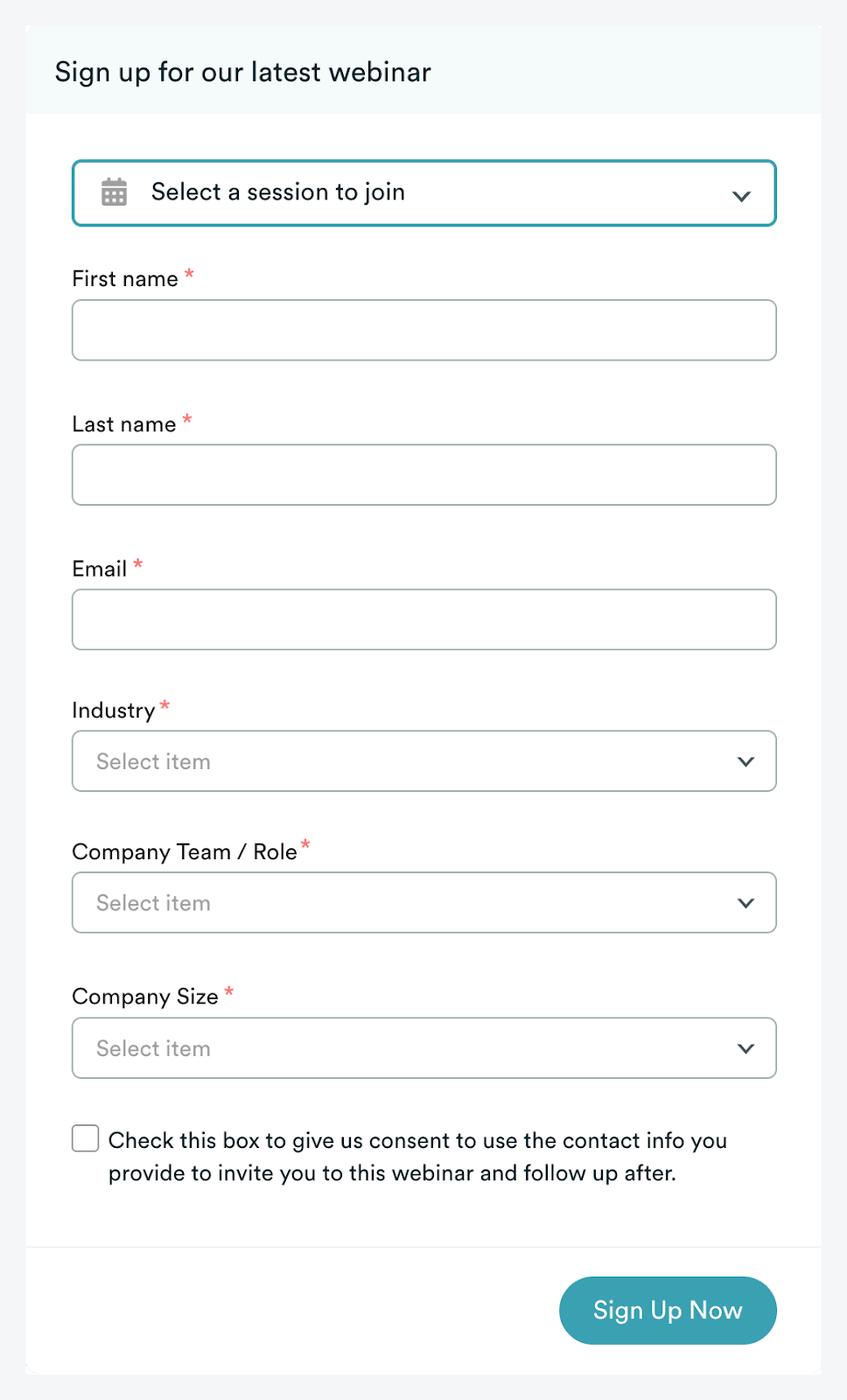Image resolution: width=847 pixels, height=1400 pixels.
Task: Click the "Last name" field label
Action: pos(124,424)
